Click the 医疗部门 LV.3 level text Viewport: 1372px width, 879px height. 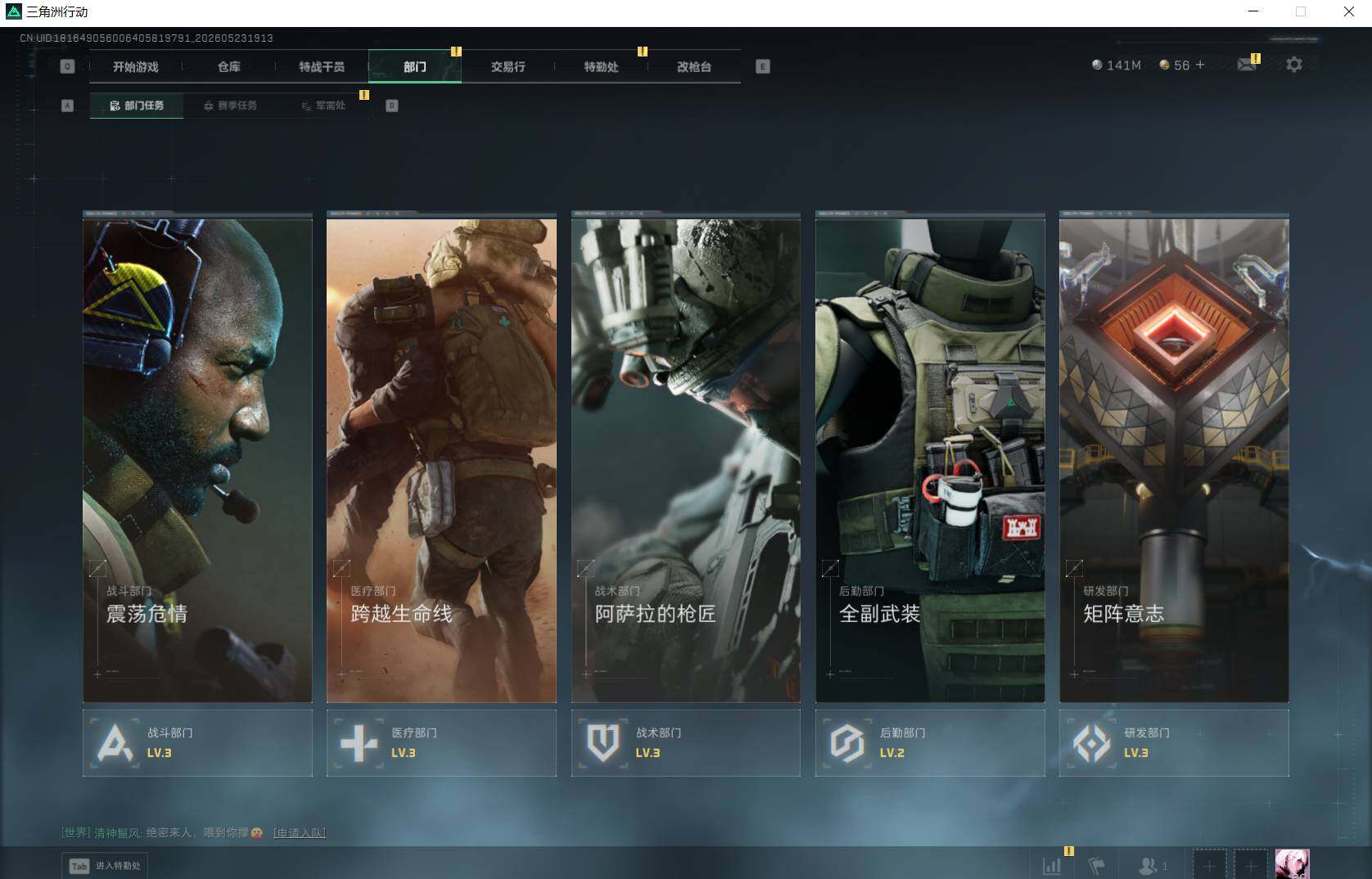click(x=404, y=753)
